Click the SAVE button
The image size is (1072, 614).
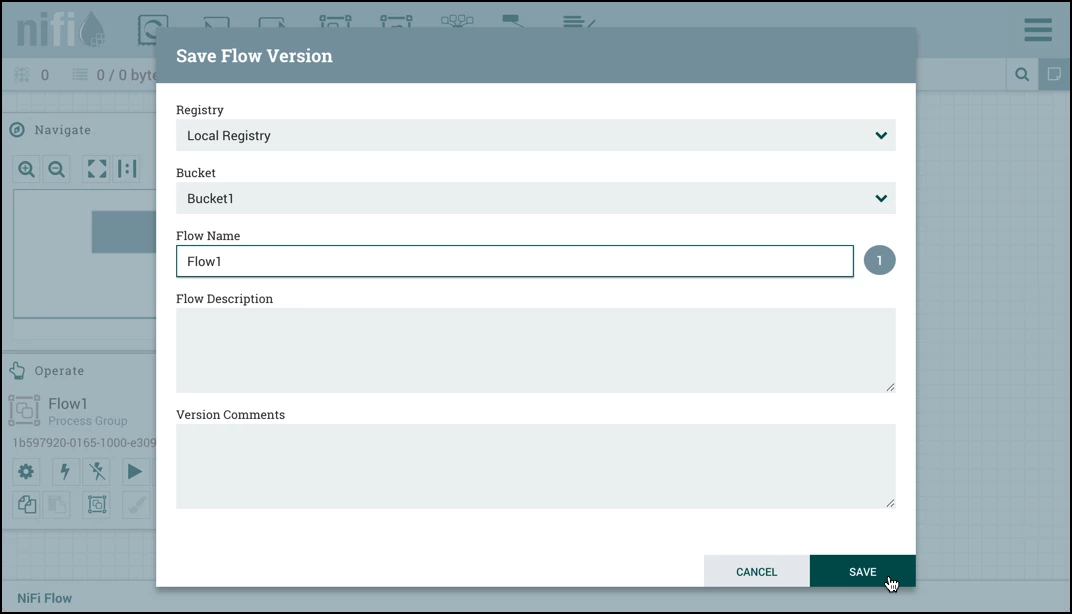click(x=863, y=572)
